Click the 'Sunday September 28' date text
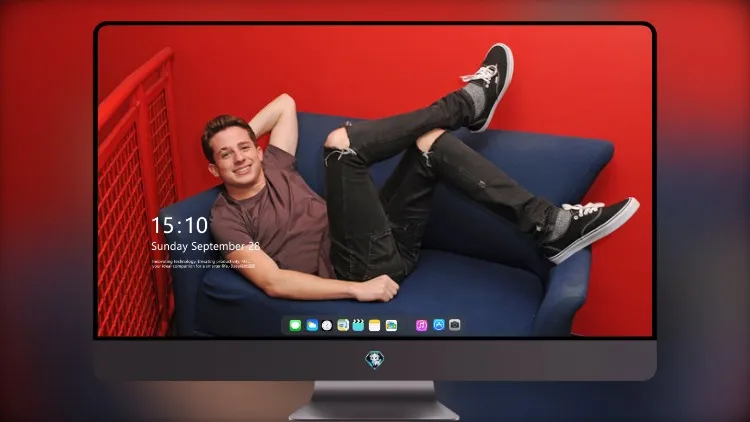The height and width of the screenshot is (422, 750). pos(206,246)
